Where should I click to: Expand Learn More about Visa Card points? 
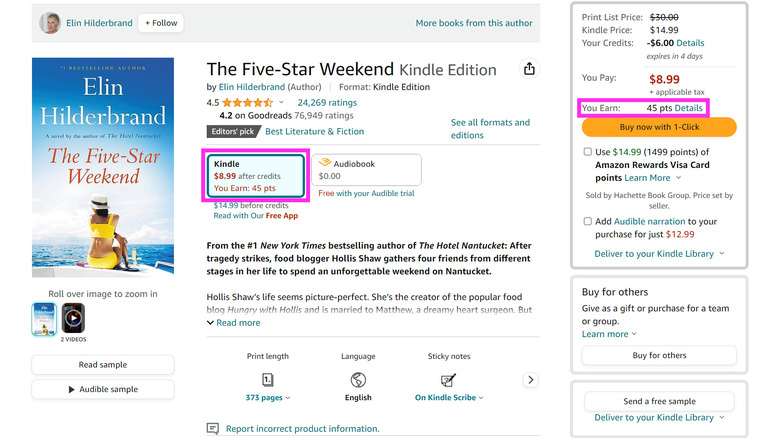[x=653, y=178]
